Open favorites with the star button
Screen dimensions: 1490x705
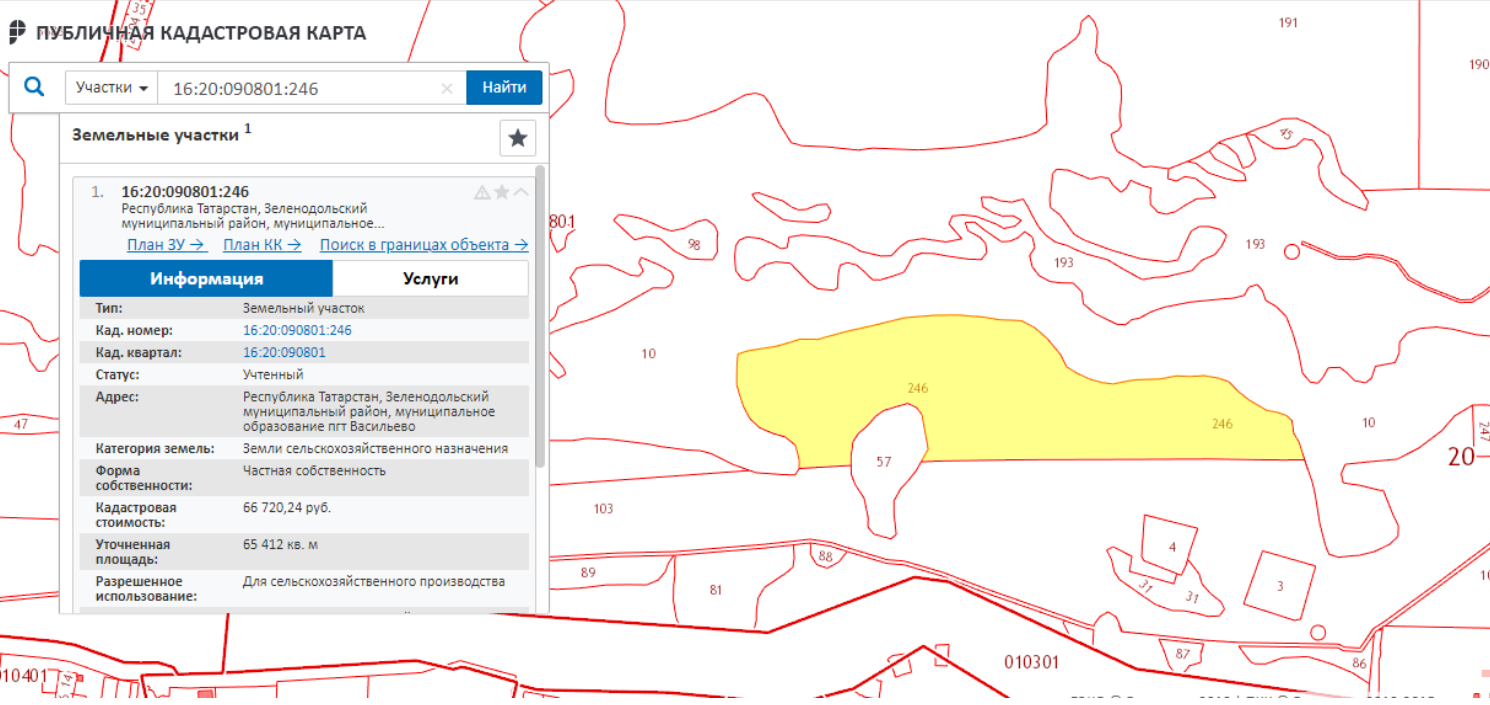[x=518, y=138]
